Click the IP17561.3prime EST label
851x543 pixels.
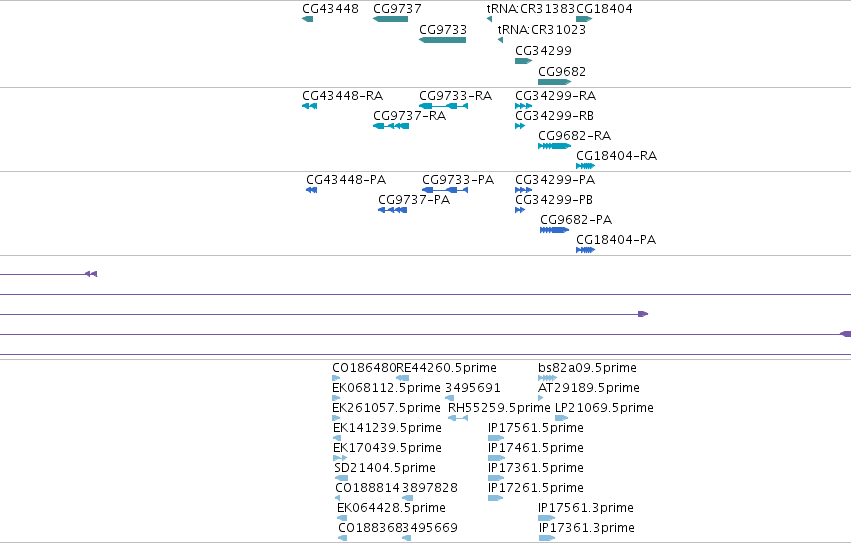pyautogui.click(x=586, y=508)
